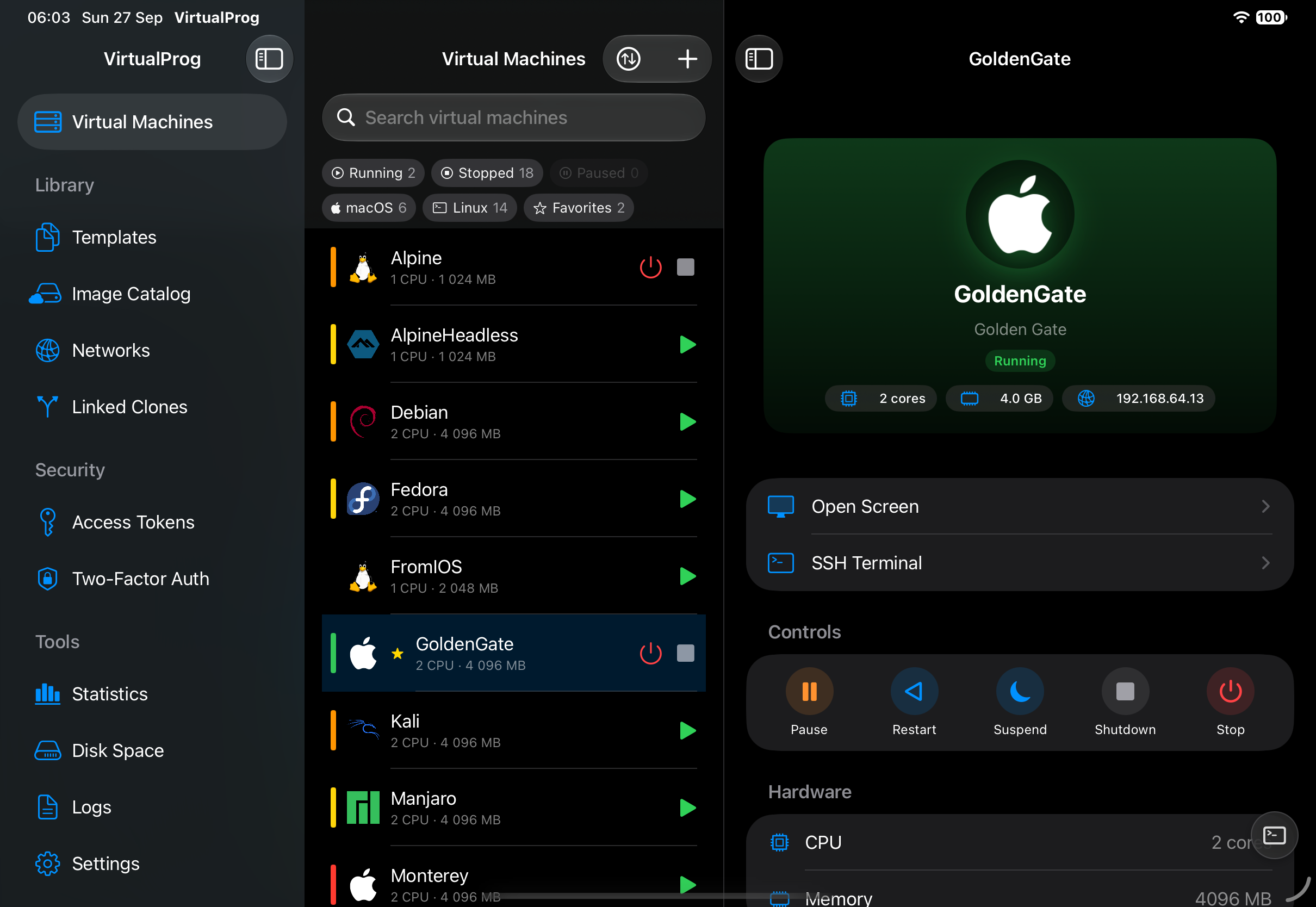Toggle the VirtualProg sidebar panel button

pyautogui.click(x=269, y=59)
